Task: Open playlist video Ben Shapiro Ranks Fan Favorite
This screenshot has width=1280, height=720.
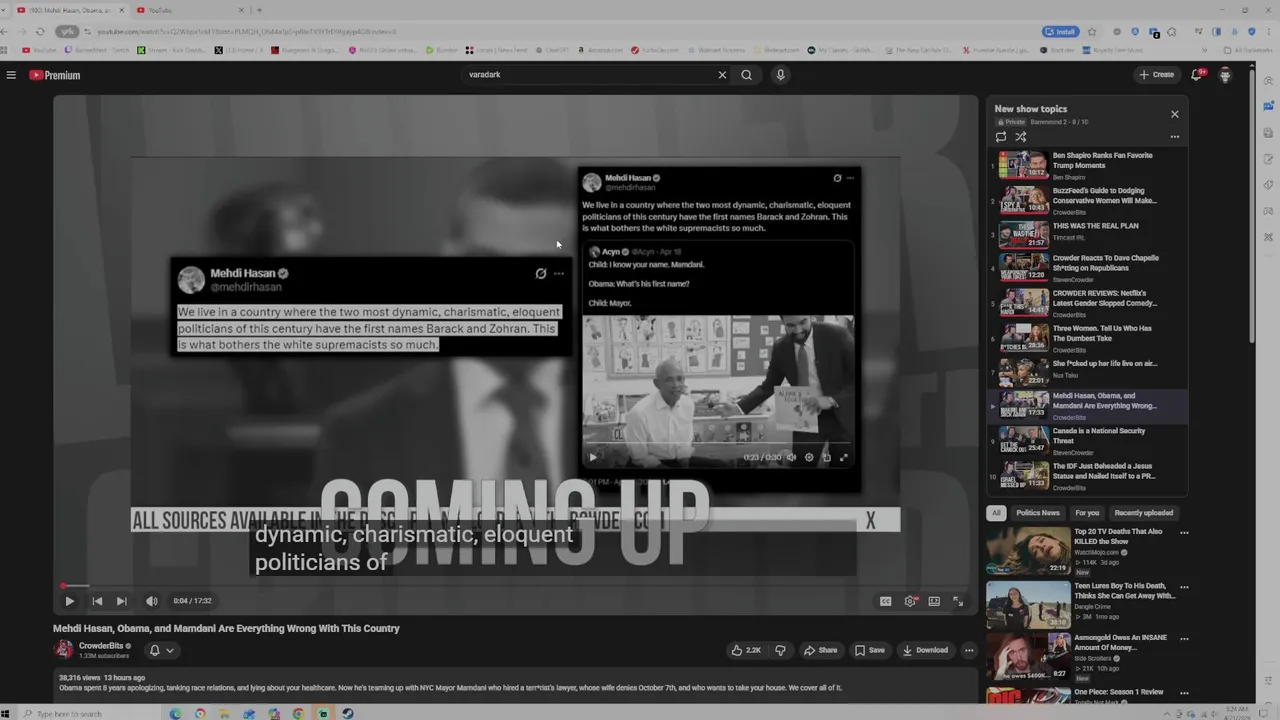Action: [1088, 165]
